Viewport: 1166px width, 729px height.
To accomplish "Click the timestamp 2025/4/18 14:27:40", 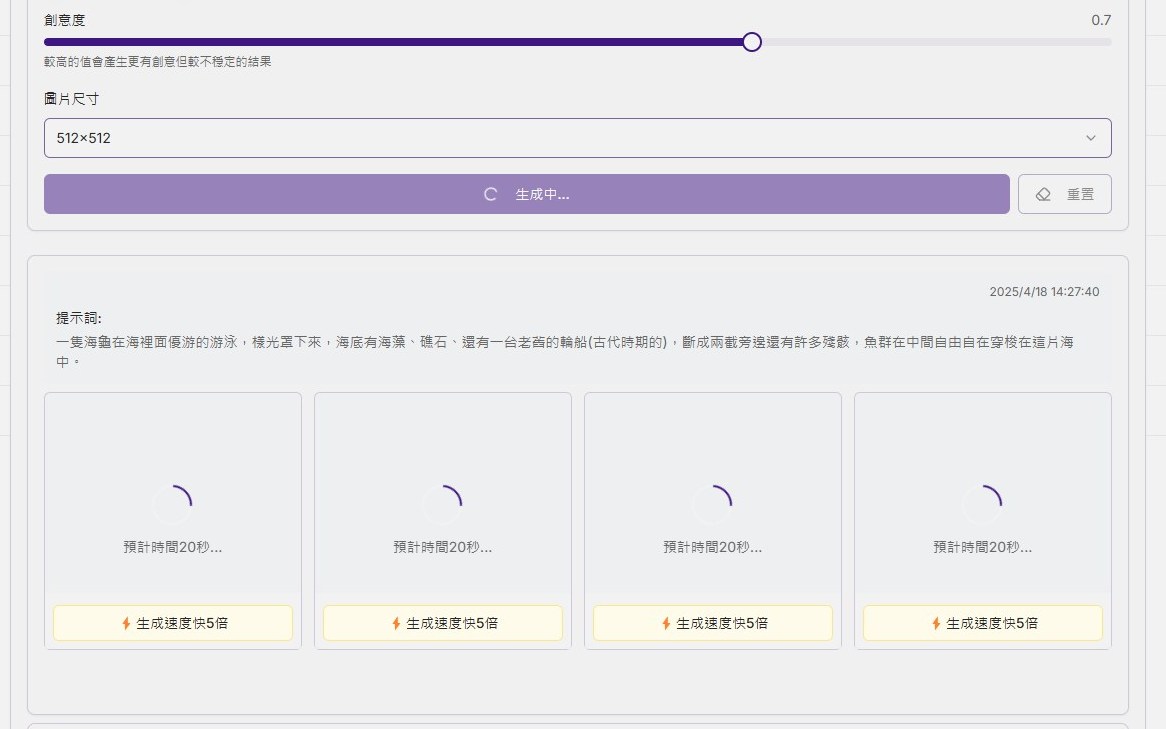I will coord(1044,292).
